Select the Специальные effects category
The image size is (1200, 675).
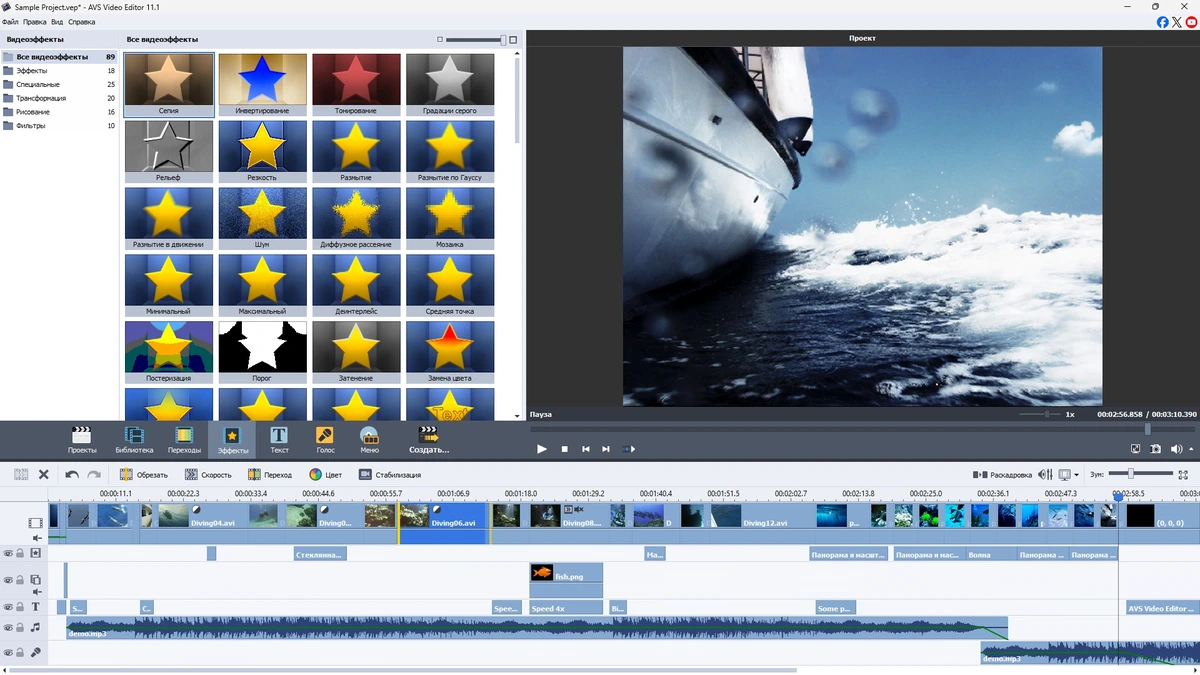tap(38, 84)
